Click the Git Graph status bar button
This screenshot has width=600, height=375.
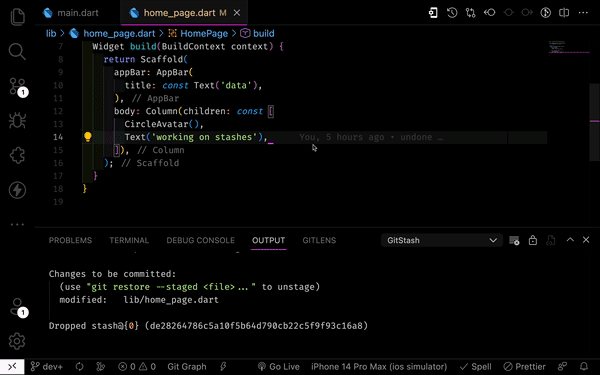[187, 367]
